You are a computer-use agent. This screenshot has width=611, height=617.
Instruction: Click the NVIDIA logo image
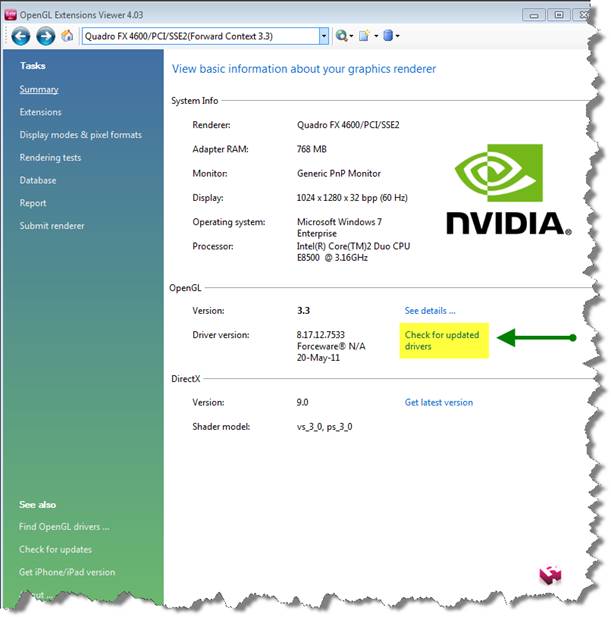(x=508, y=189)
